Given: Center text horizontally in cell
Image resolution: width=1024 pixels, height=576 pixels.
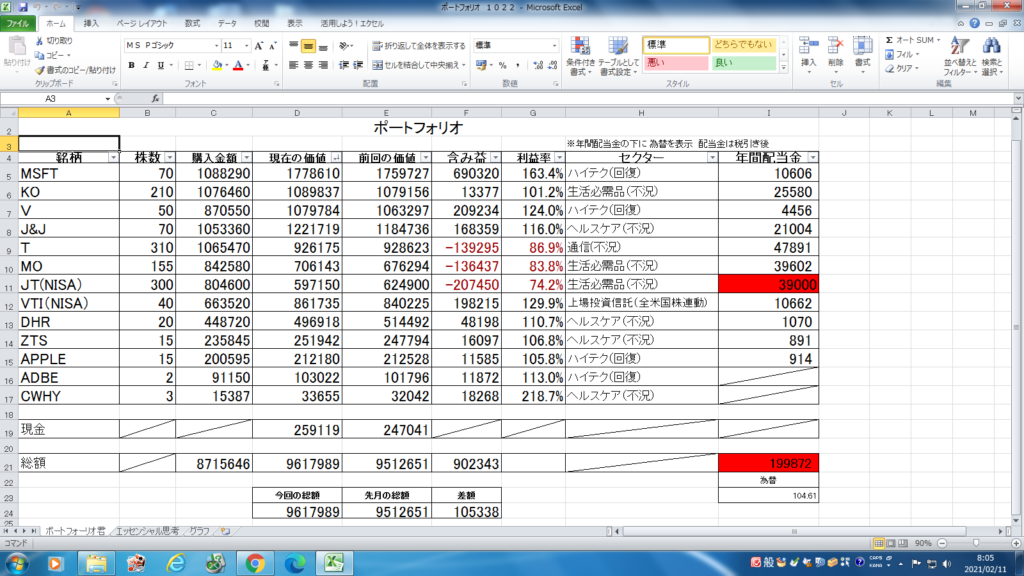Looking at the screenshot, I should 308,65.
